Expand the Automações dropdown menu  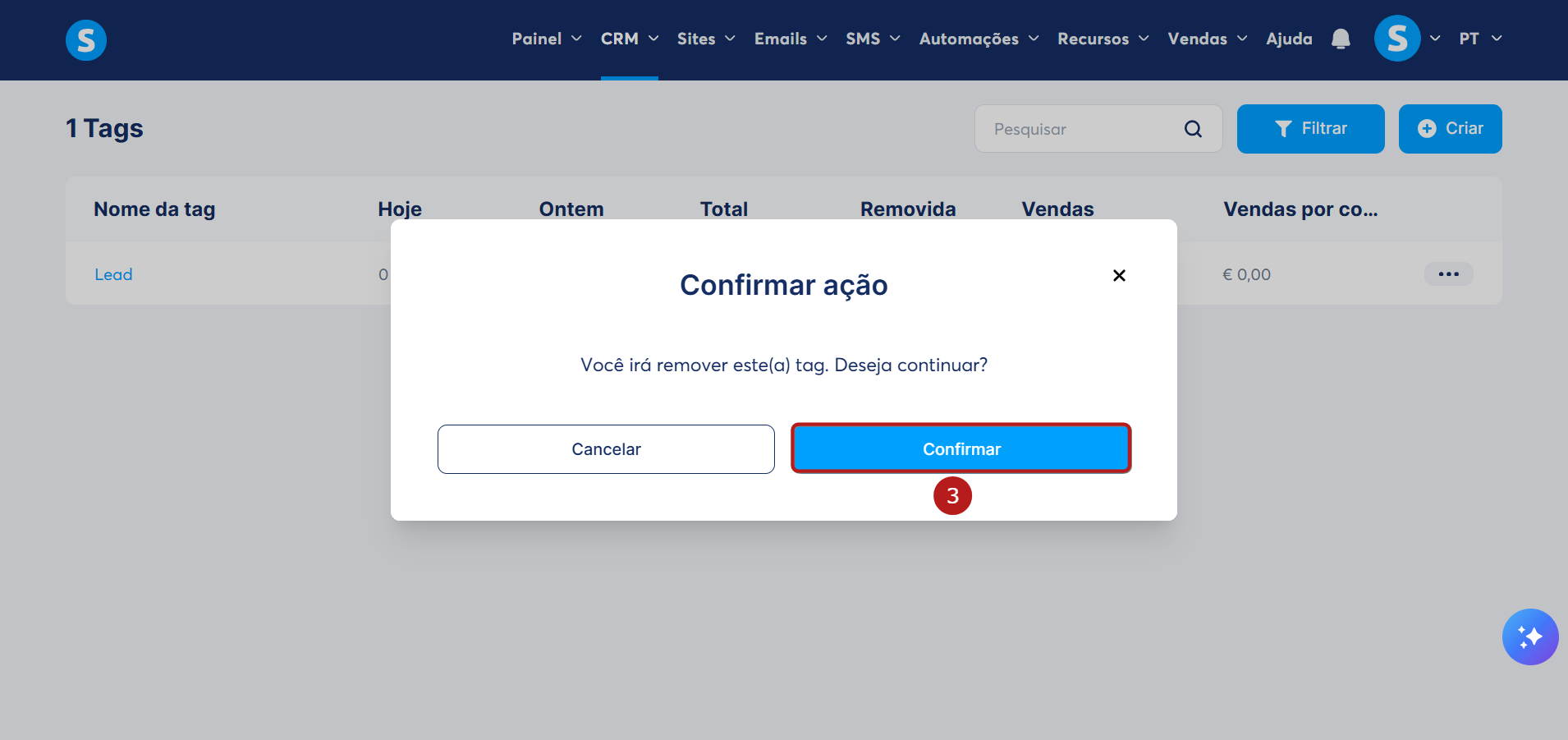979,39
